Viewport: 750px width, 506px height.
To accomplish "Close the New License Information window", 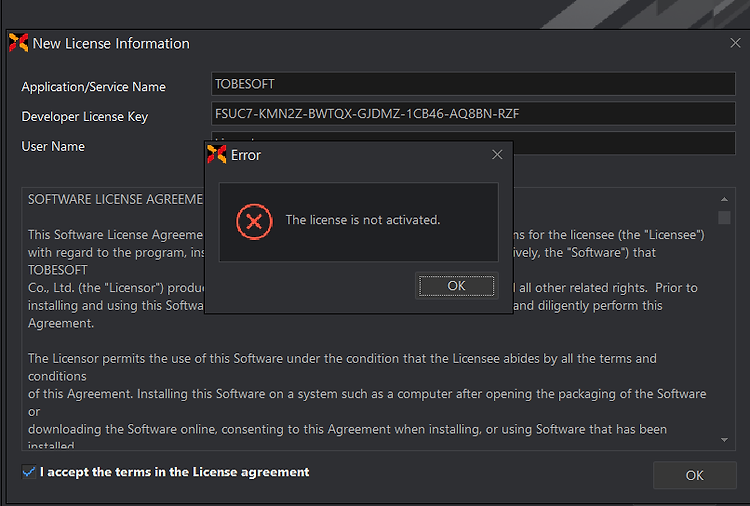I will [x=735, y=43].
